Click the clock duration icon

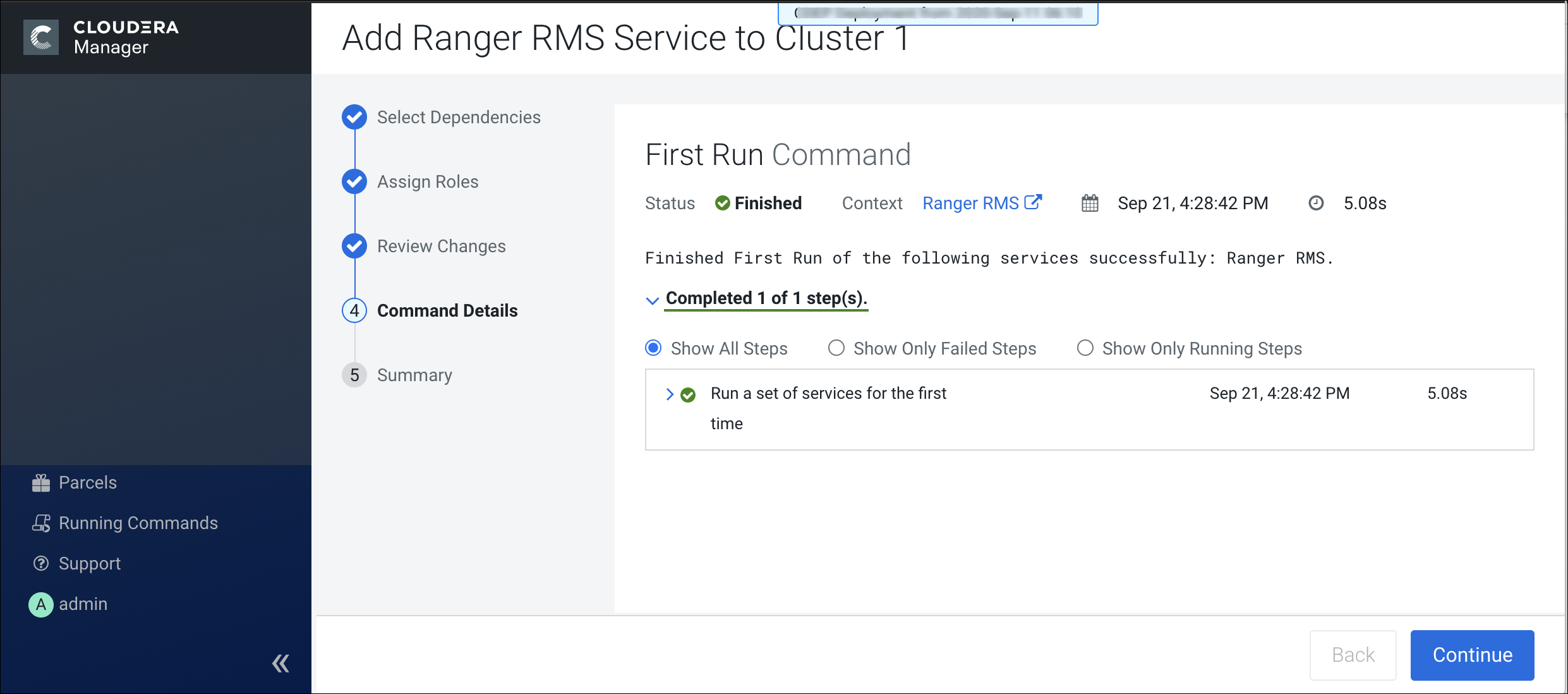(x=1316, y=204)
